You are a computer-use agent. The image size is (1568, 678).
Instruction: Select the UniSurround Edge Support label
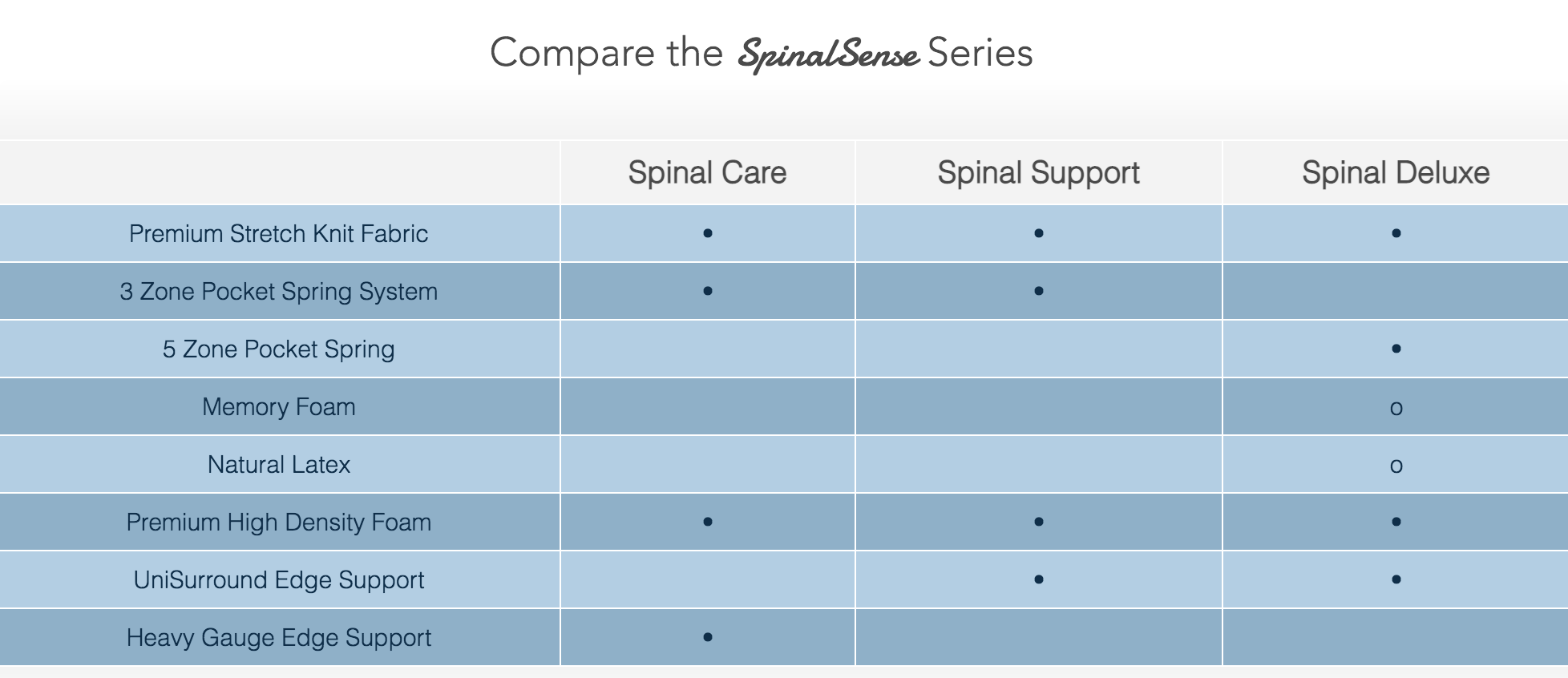pos(278,579)
